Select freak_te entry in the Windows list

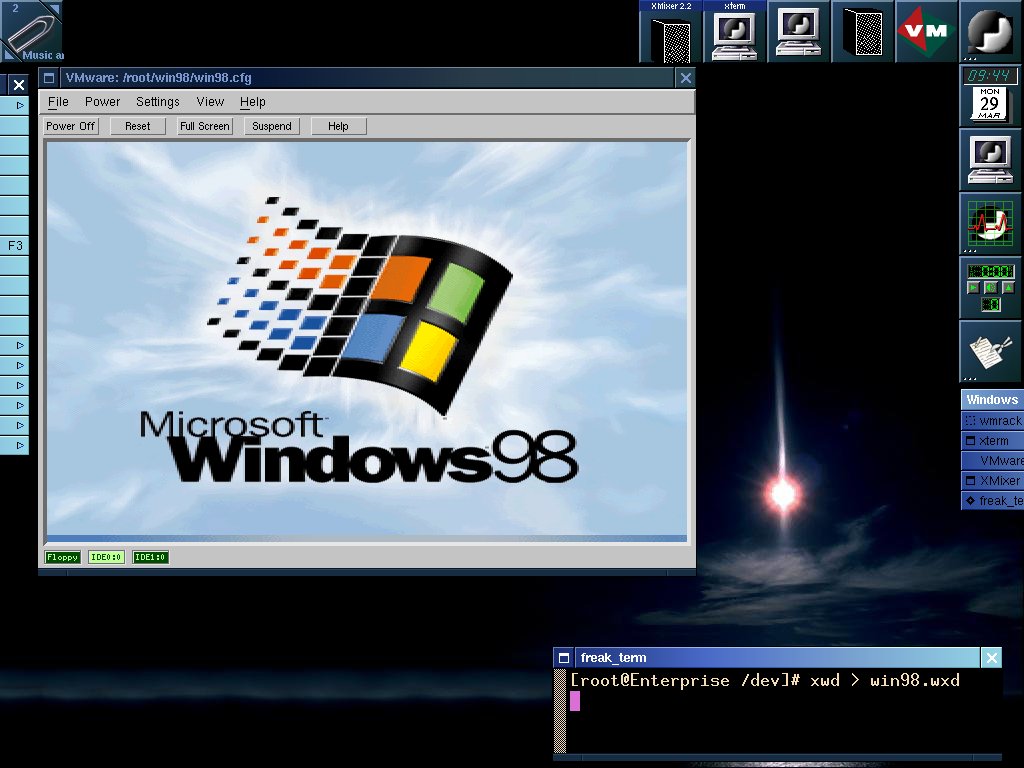click(993, 501)
